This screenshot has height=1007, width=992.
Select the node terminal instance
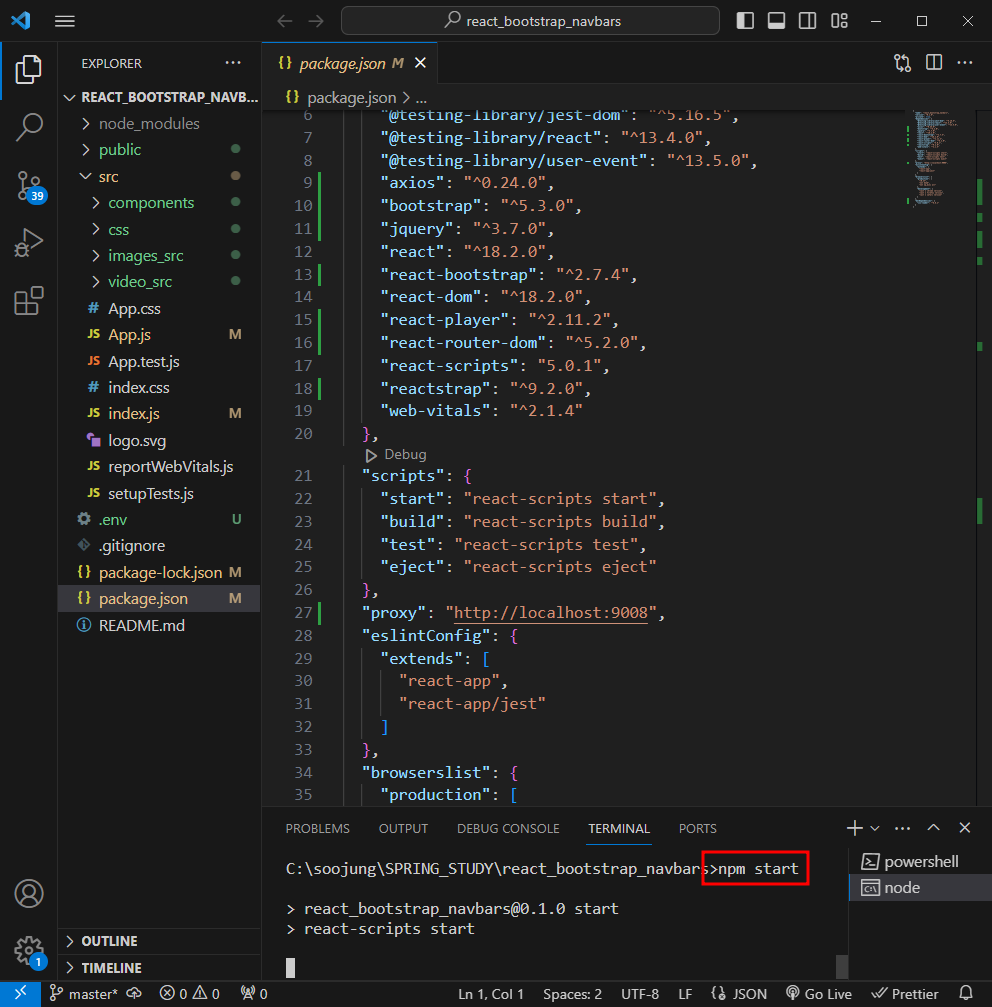point(920,888)
